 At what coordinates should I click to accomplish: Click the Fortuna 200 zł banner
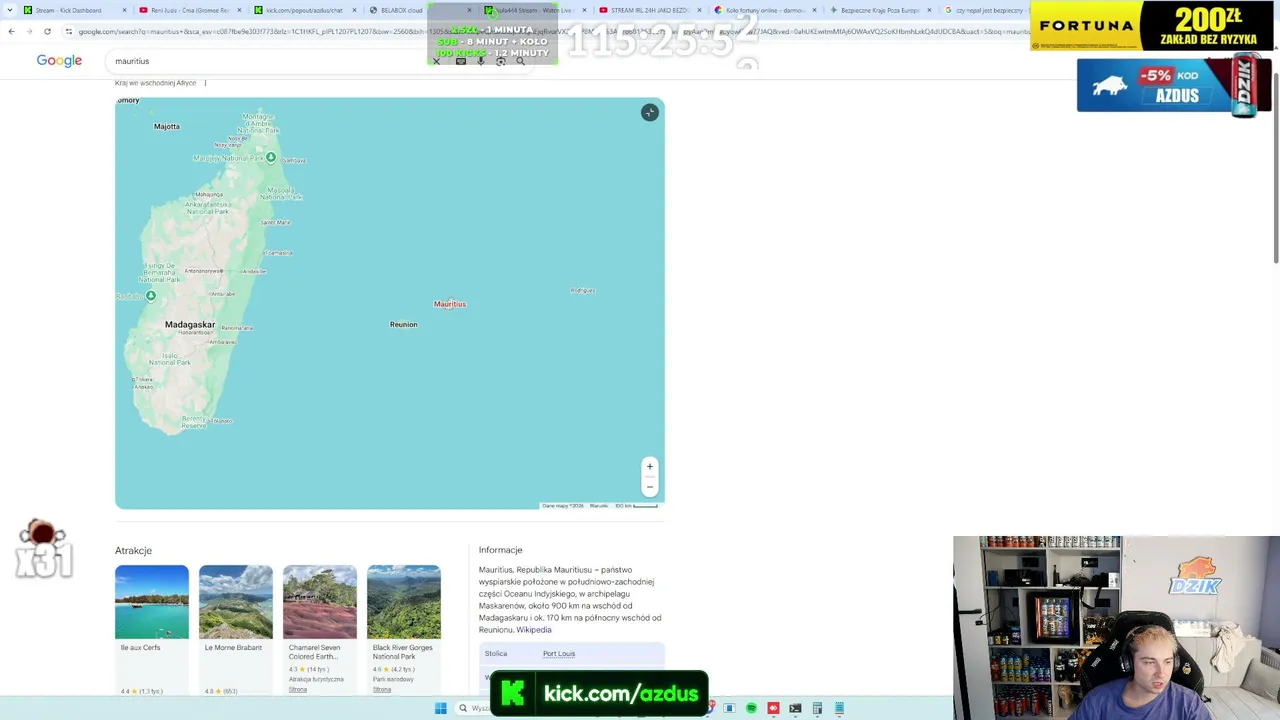1151,26
